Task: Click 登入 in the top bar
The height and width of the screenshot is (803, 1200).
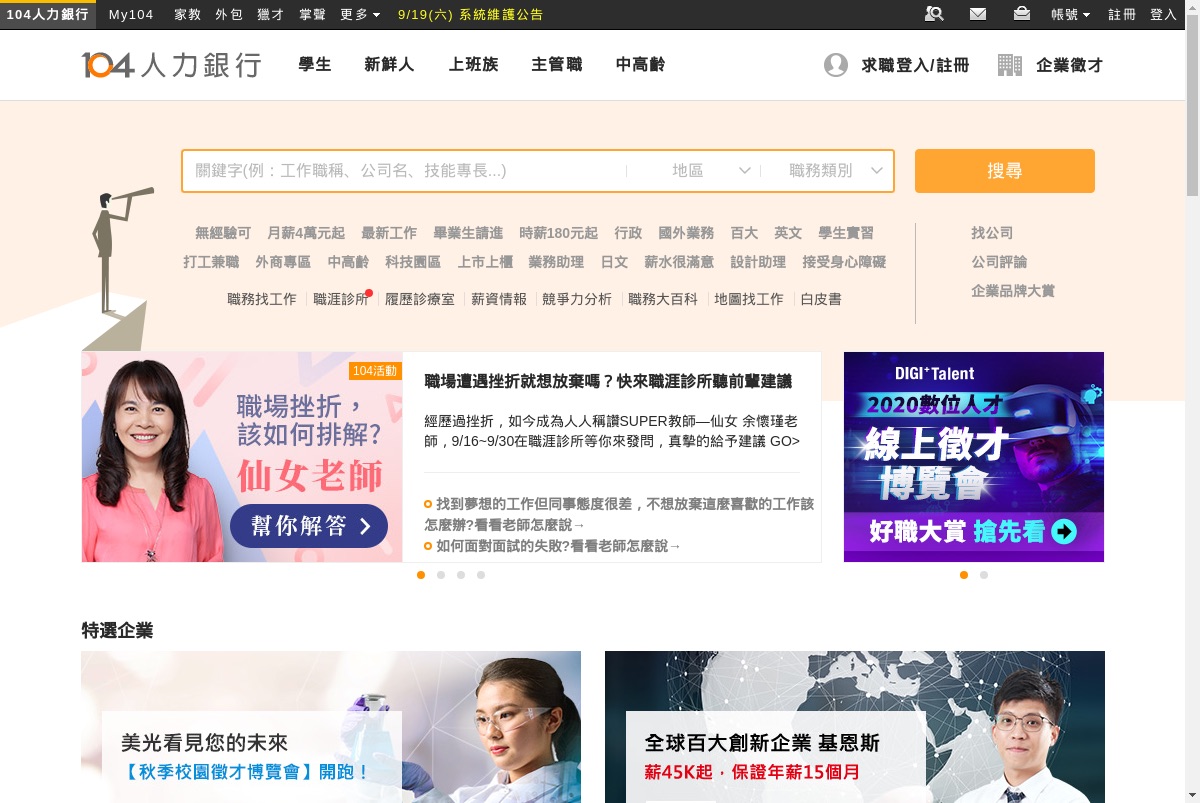Action: point(1164,15)
